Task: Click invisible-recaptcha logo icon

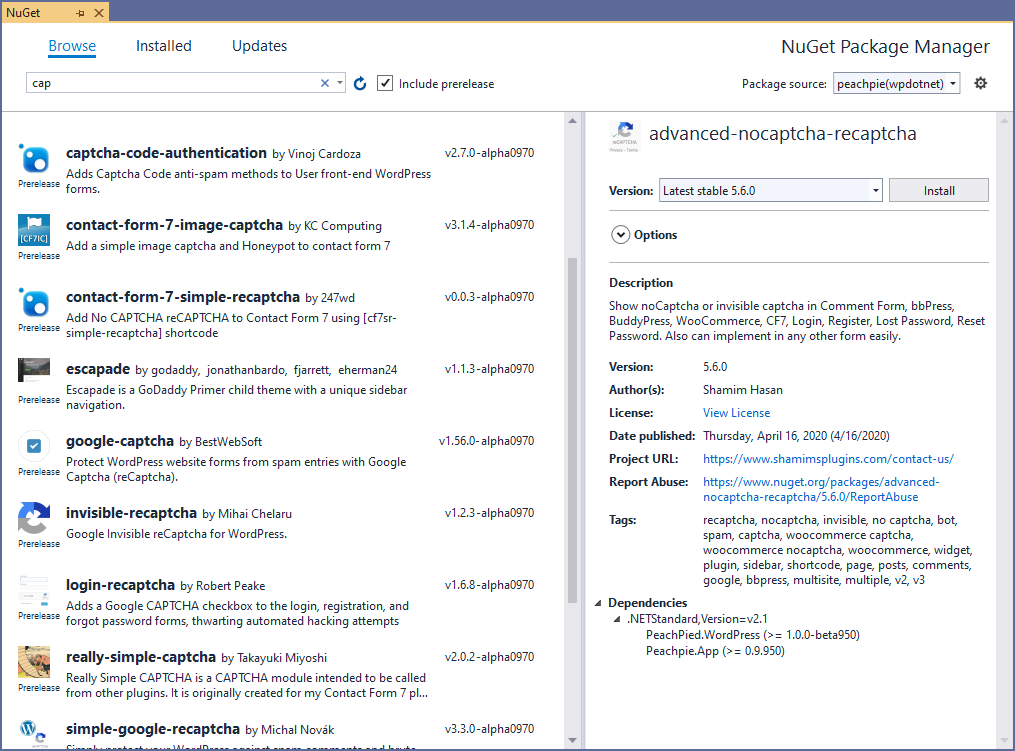Action: (x=34, y=518)
